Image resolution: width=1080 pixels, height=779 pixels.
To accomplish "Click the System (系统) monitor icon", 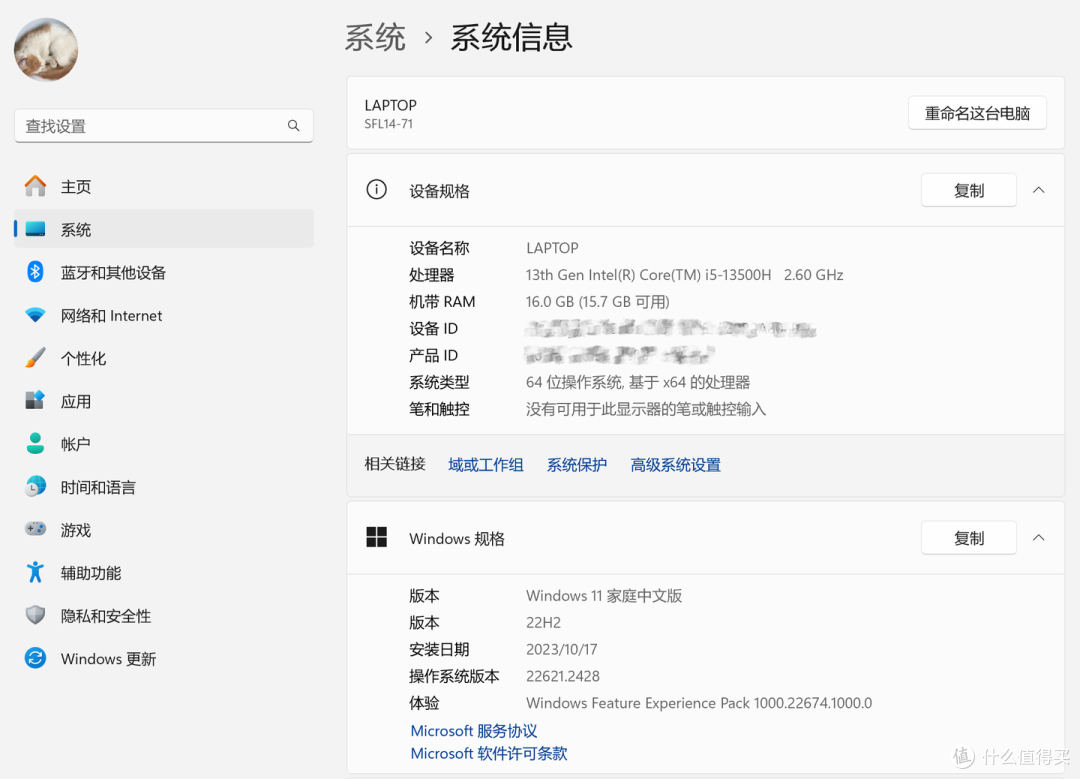I will pos(35,229).
